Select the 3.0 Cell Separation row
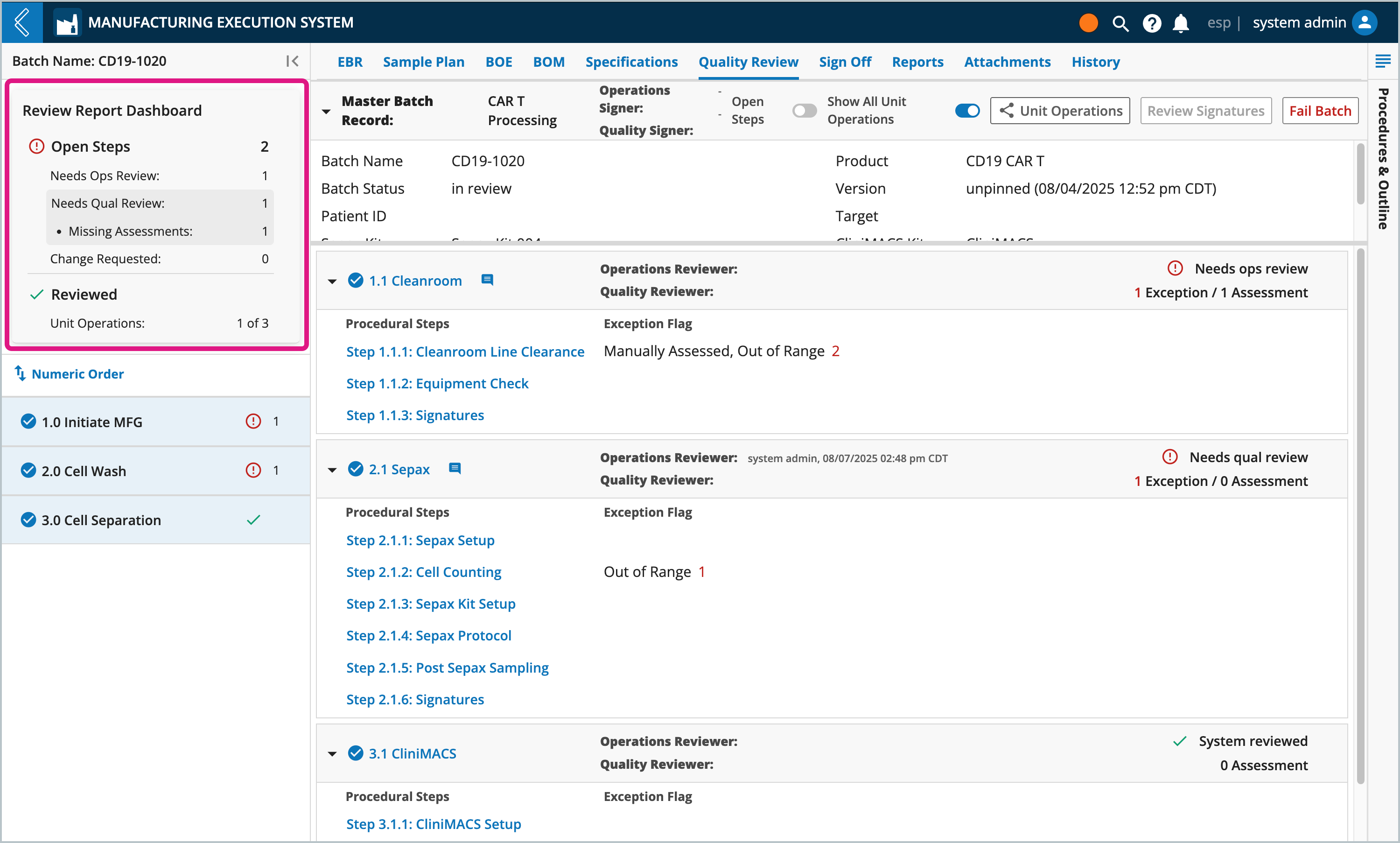 [x=156, y=519]
